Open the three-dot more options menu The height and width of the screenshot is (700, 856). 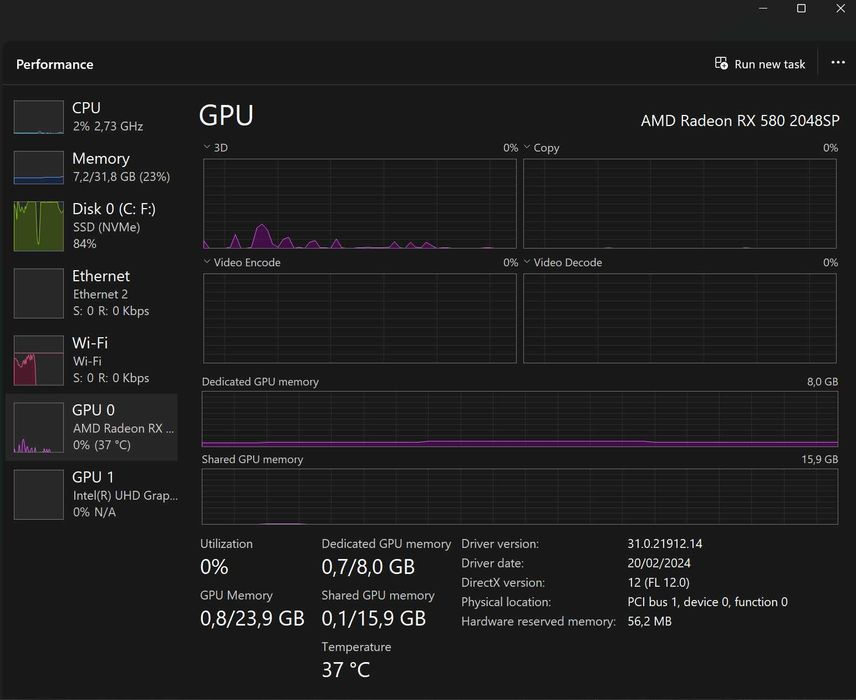838,63
